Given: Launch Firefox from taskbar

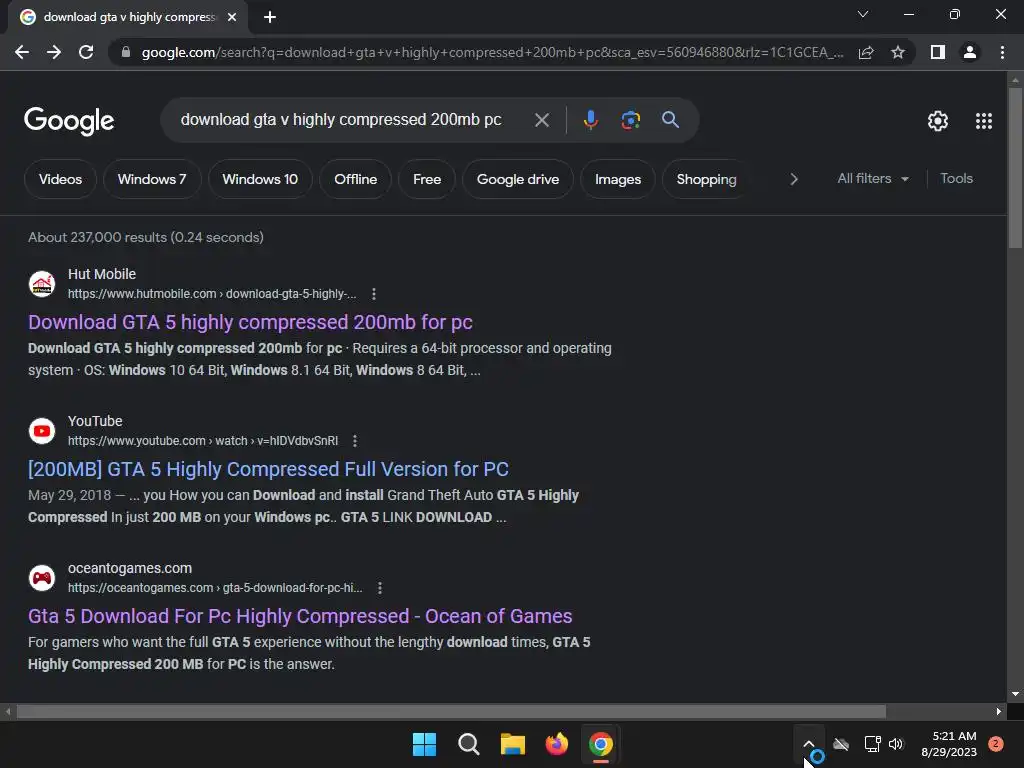Looking at the screenshot, I should [x=556, y=744].
